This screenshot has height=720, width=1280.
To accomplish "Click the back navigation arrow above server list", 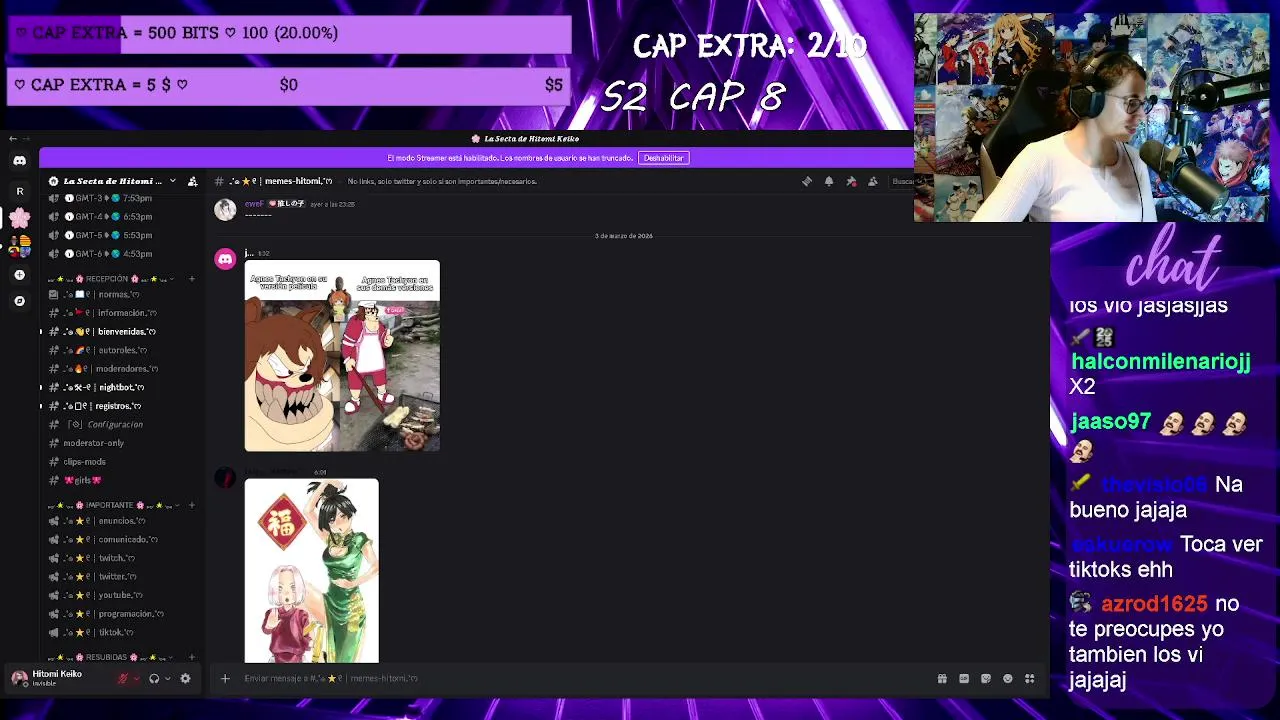I will (x=12, y=138).
